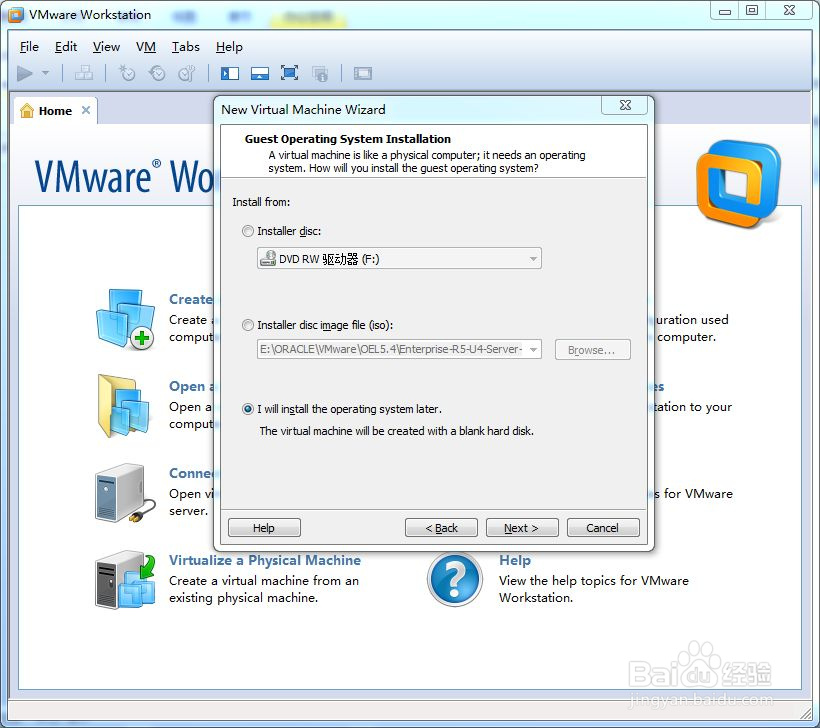This screenshot has width=820, height=728.
Task: Click the Virtualize a Physical Machine link
Action: 265,560
